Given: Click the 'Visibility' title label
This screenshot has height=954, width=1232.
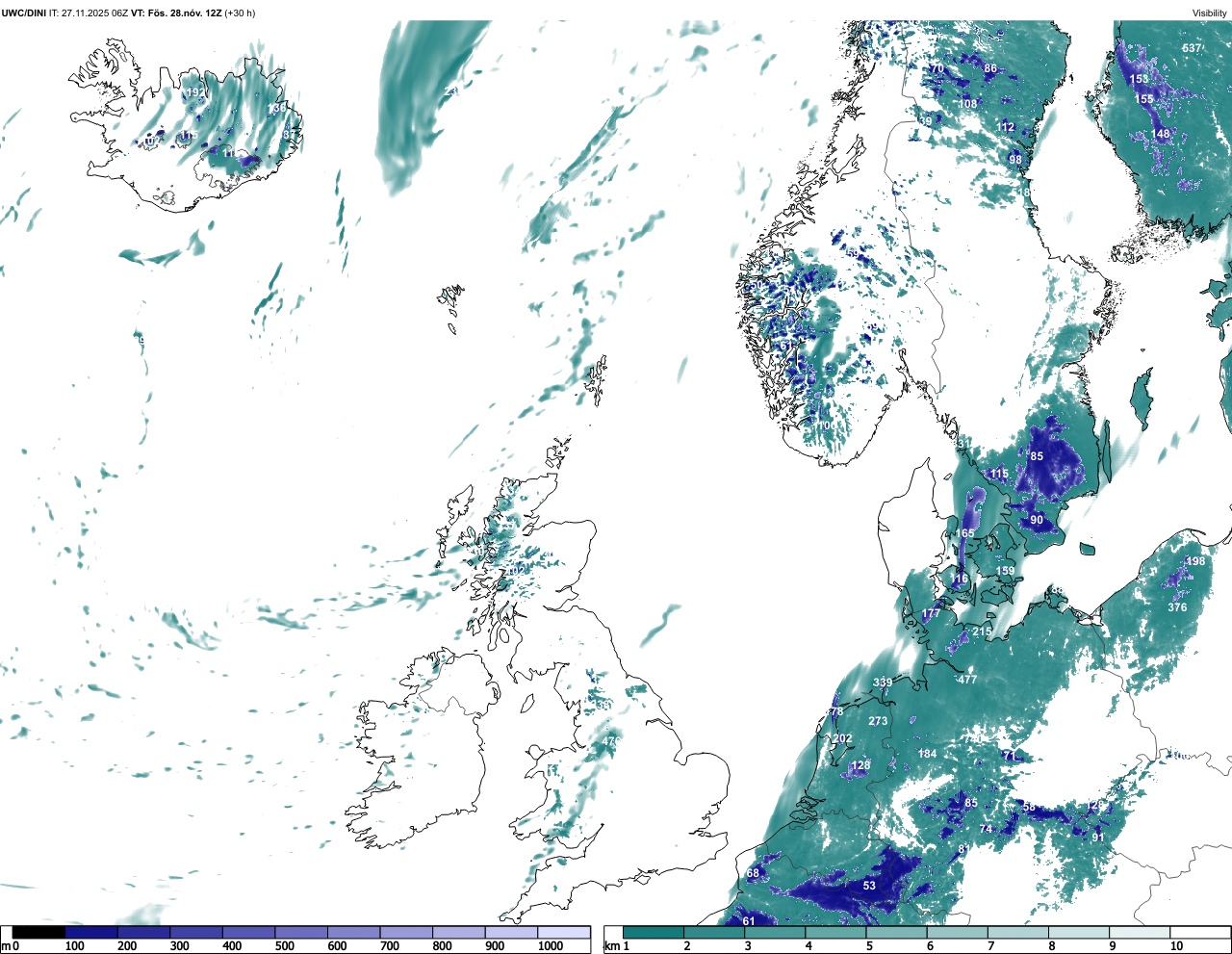Looking at the screenshot, I should pyautogui.click(x=1209, y=13).
